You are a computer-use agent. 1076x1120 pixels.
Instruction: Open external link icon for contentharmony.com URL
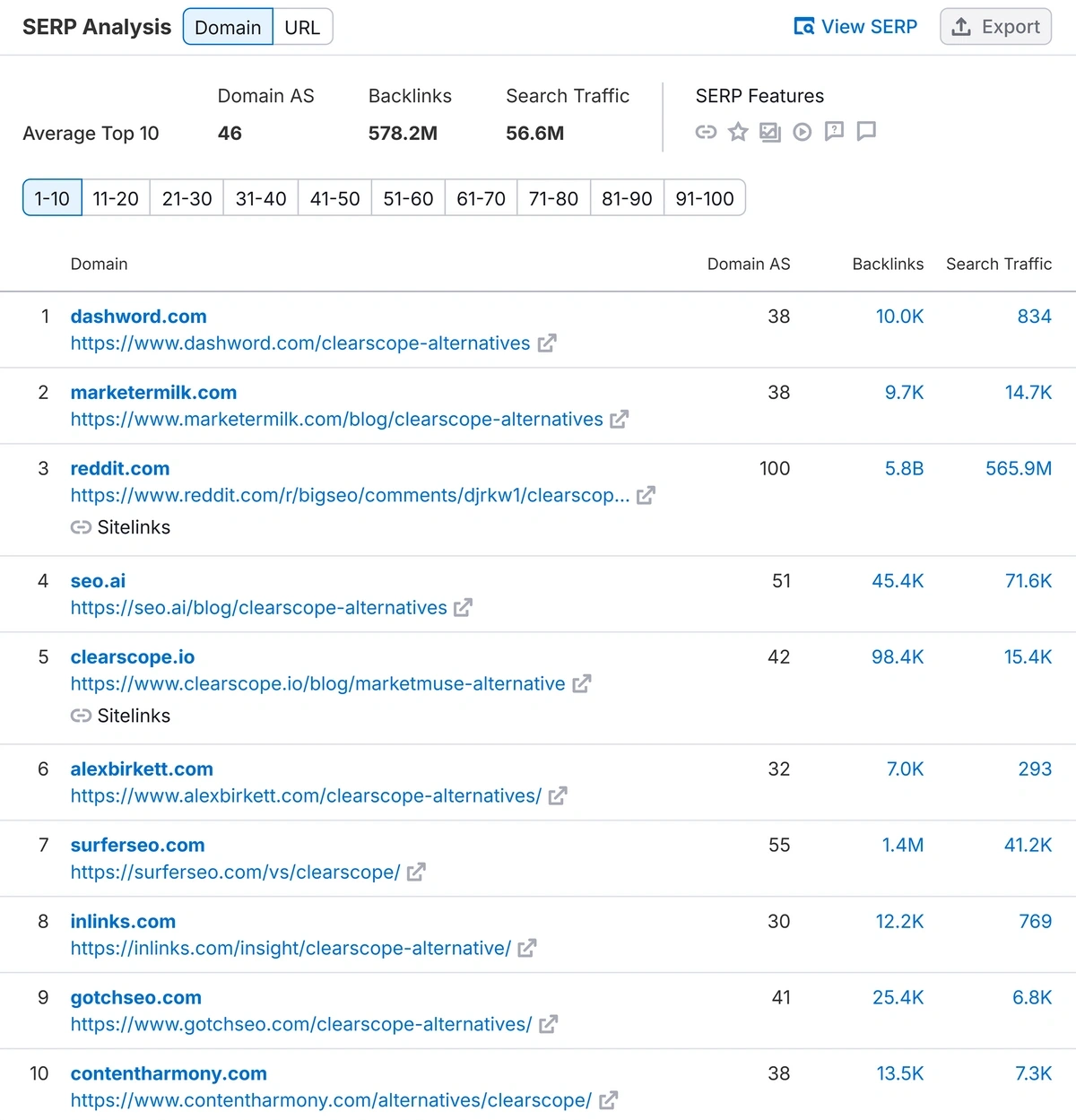coord(608,1100)
